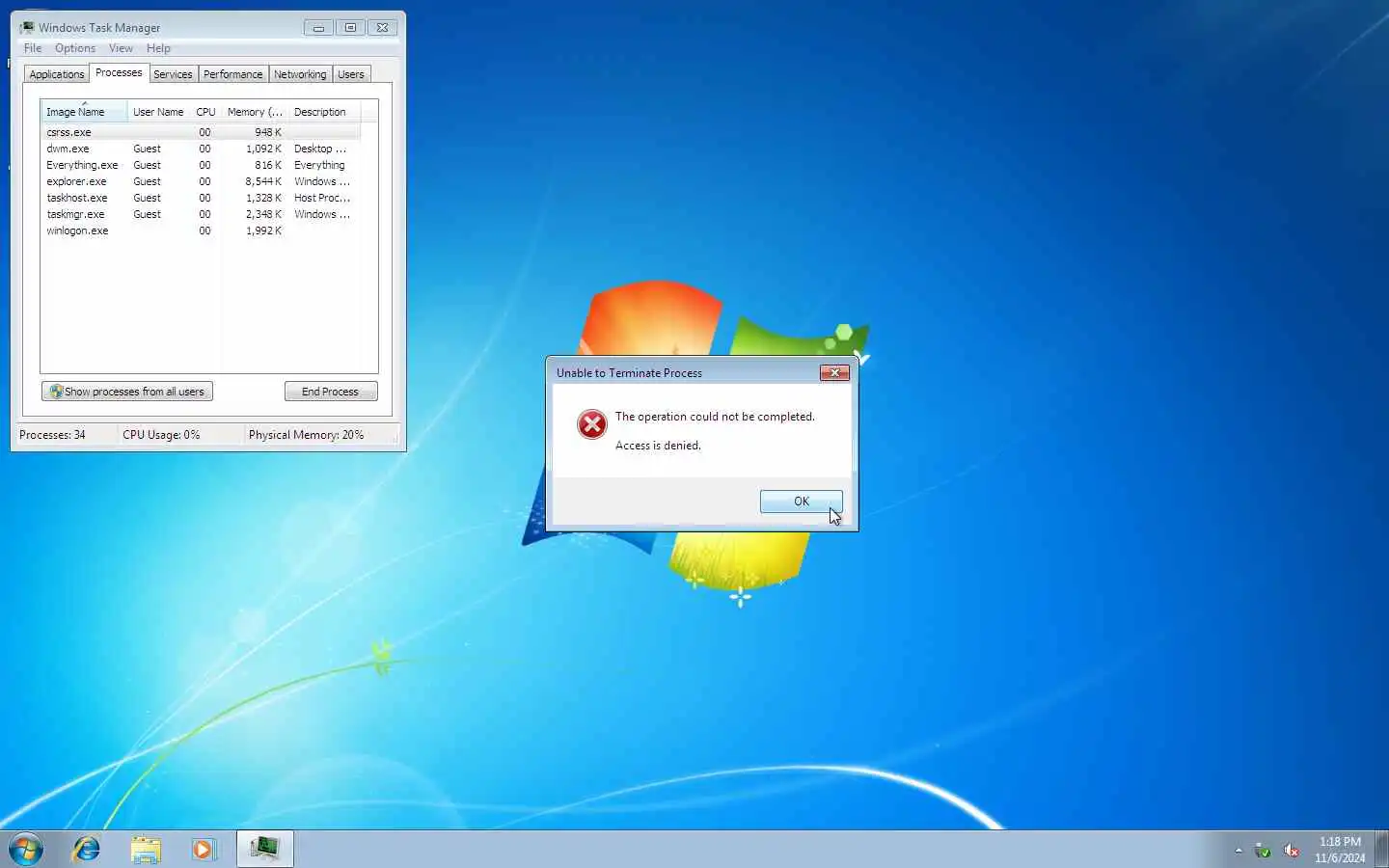Sort by the User Name column header
The image size is (1389, 868).
tap(158, 112)
